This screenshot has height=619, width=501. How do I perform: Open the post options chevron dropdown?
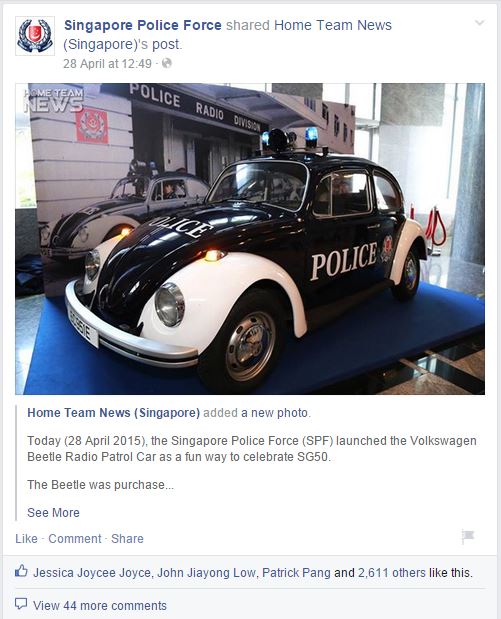479,23
